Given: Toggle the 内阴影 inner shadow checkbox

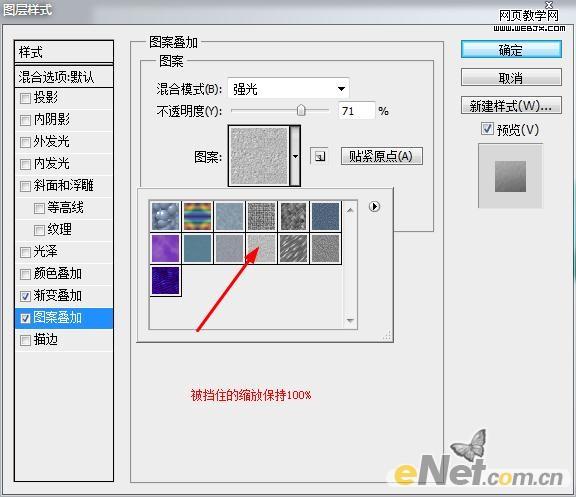Looking at the screenshot, I should (25, 120).
